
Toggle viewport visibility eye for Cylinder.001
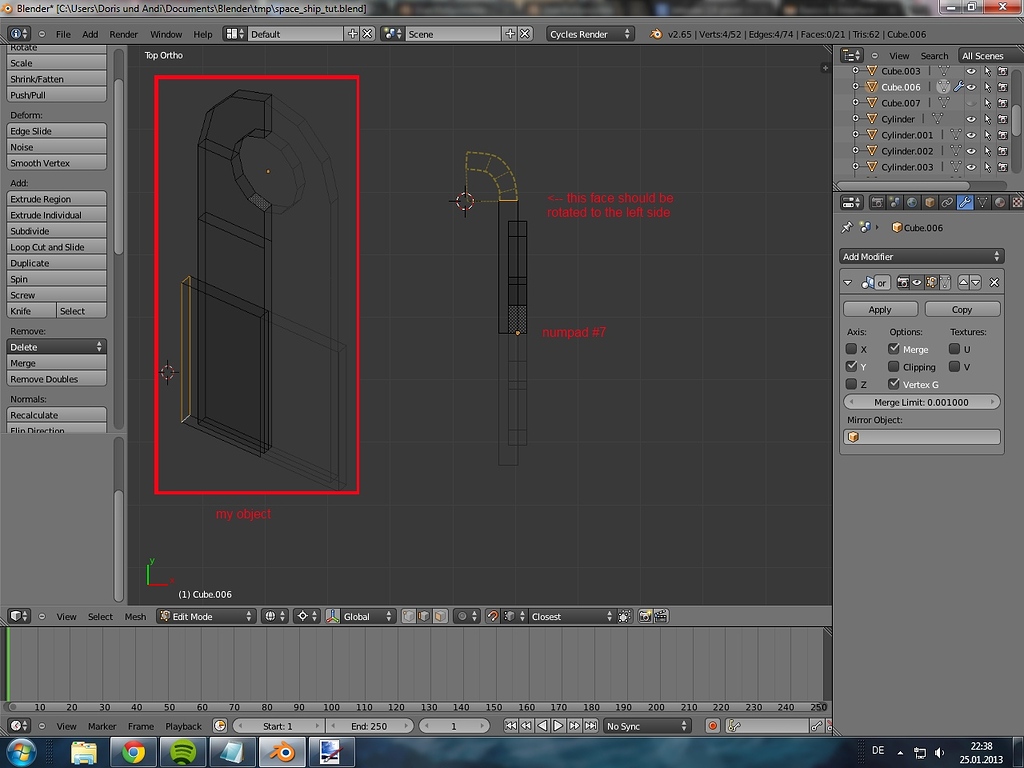coord(971,135)
